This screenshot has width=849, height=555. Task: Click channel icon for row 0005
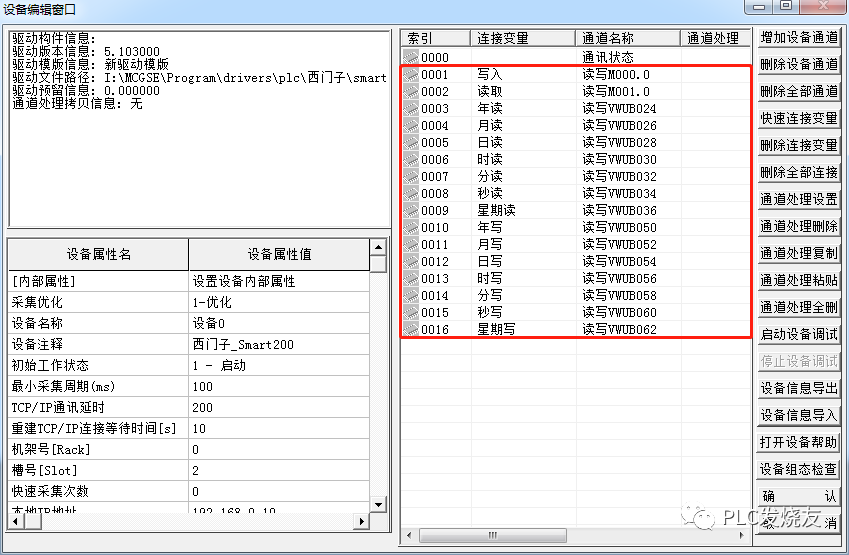411,142
